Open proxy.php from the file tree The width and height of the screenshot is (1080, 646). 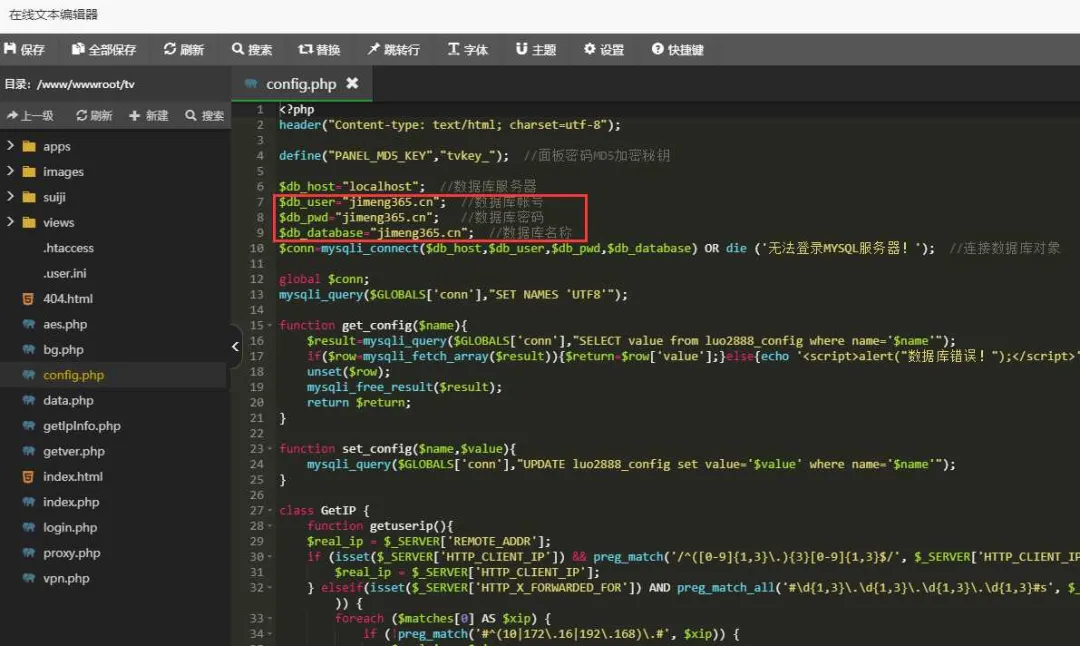72,553
